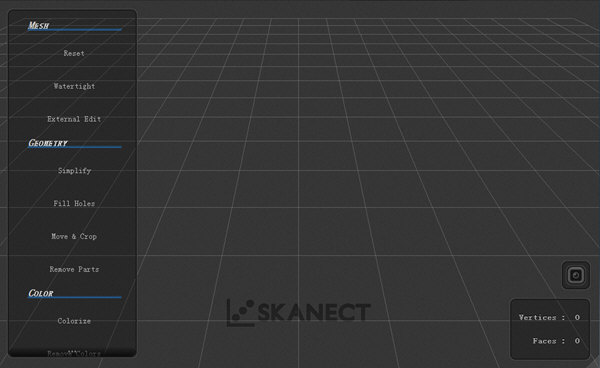This screenshot has width=600, height=368.
Task: Click Remove Parts
Action: (x=74, y=269)
